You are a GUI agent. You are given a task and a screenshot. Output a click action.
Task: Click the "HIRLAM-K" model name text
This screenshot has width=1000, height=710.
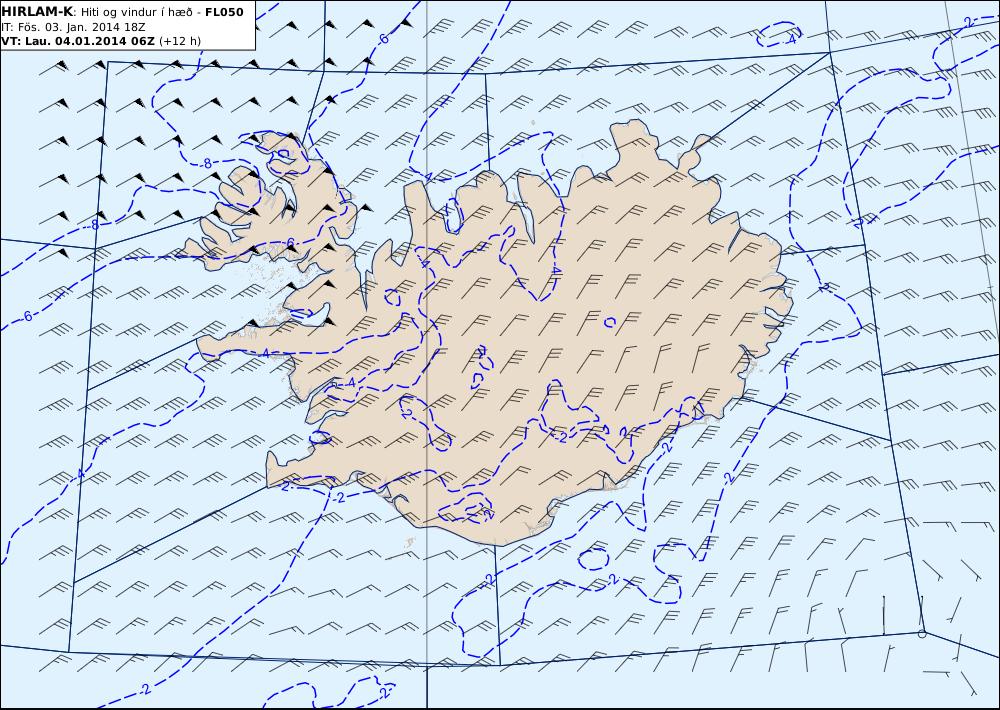[37, 12]
